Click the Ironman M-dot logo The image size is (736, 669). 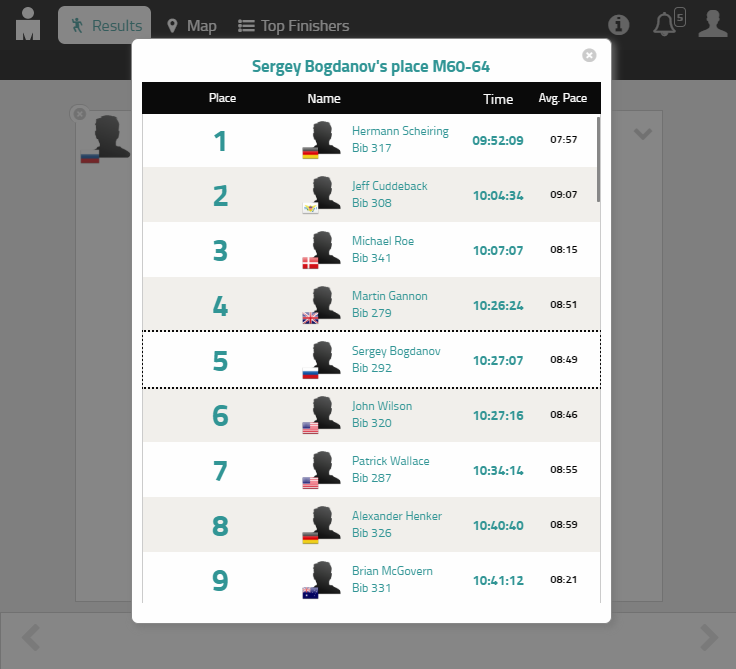pyautogui.click(x=28, y=24)
